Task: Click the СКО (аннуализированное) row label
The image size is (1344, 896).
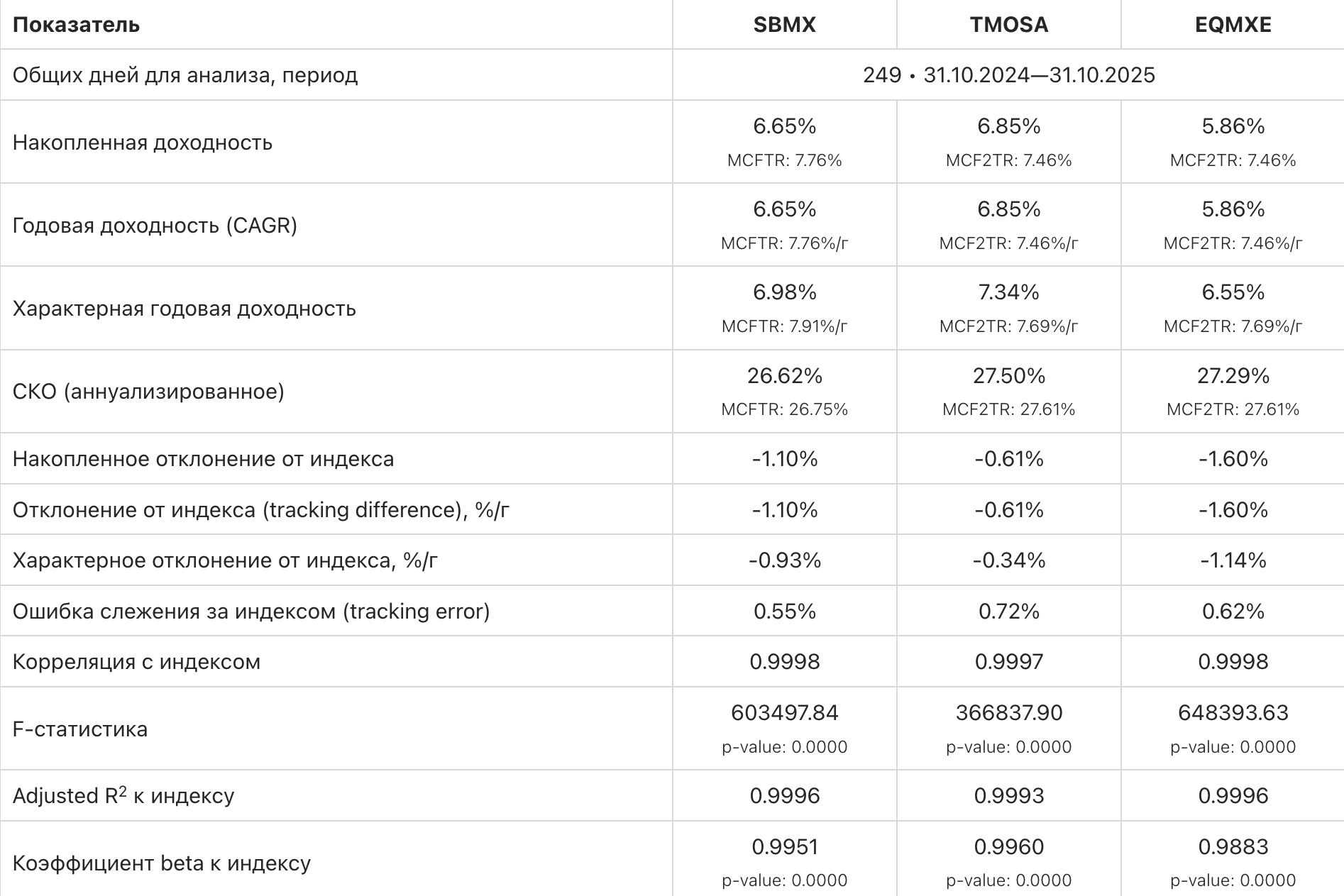Action: coord(148,392)
